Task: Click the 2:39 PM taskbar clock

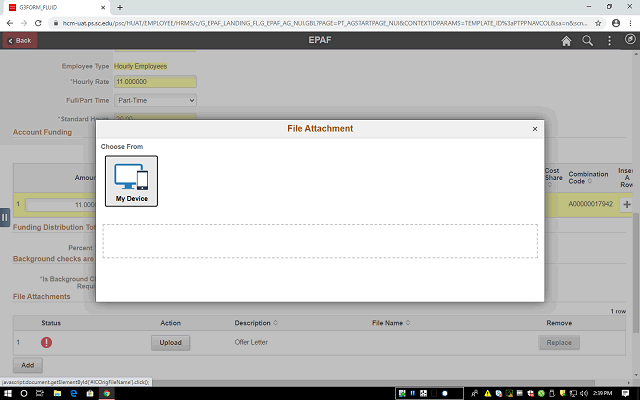Action: coord(602,393)
